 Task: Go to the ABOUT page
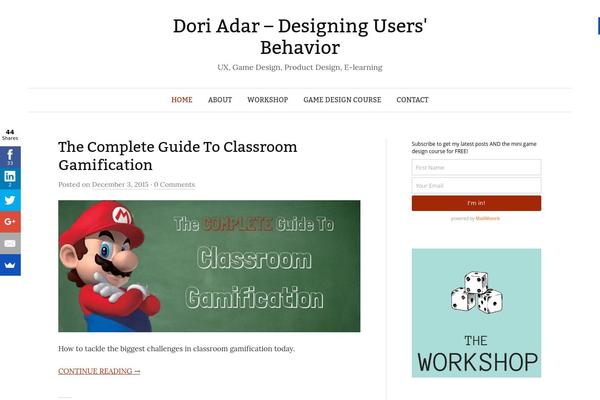coord(220,100)
